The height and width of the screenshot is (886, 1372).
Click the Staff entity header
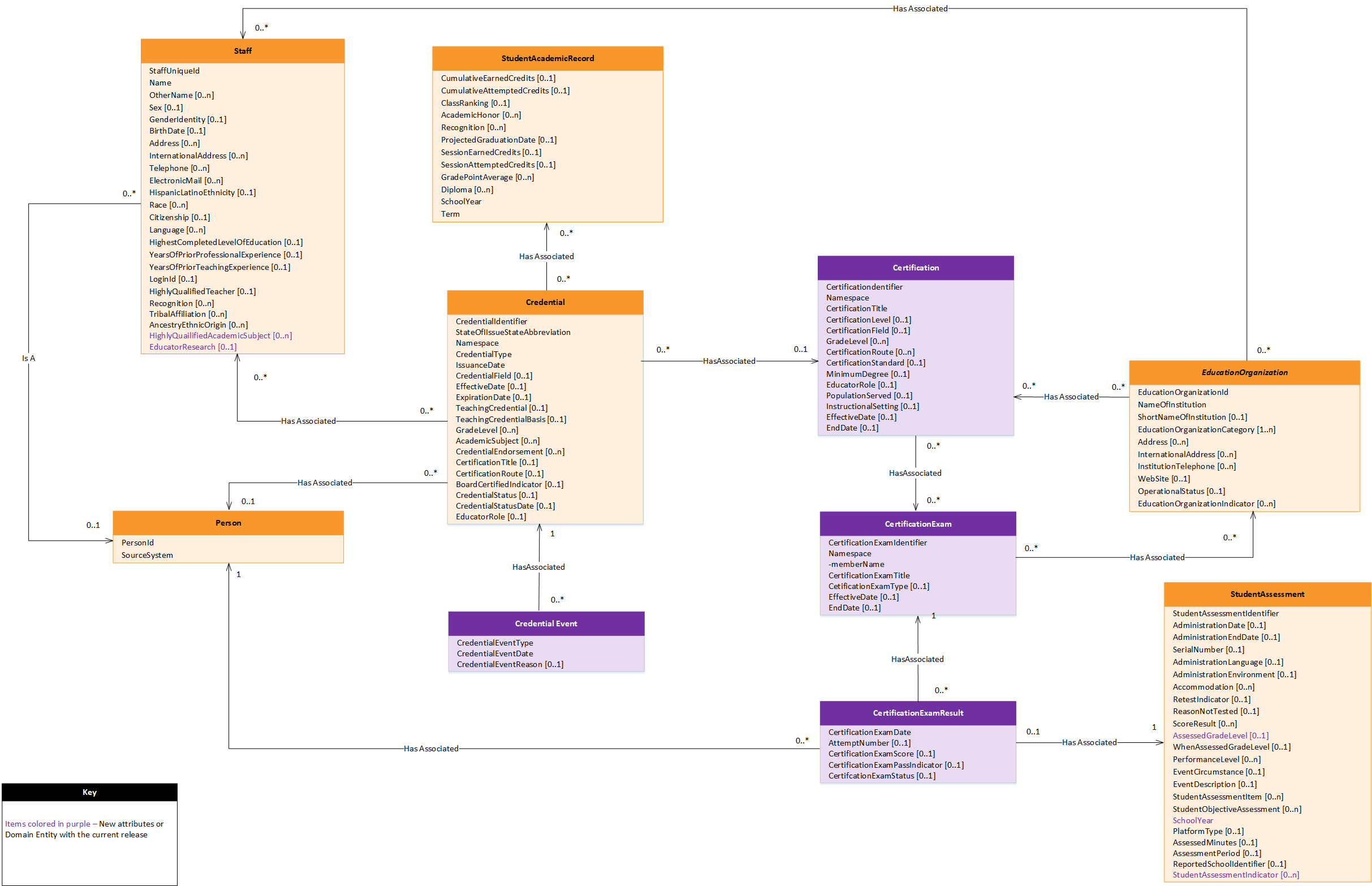pos(242,51)
